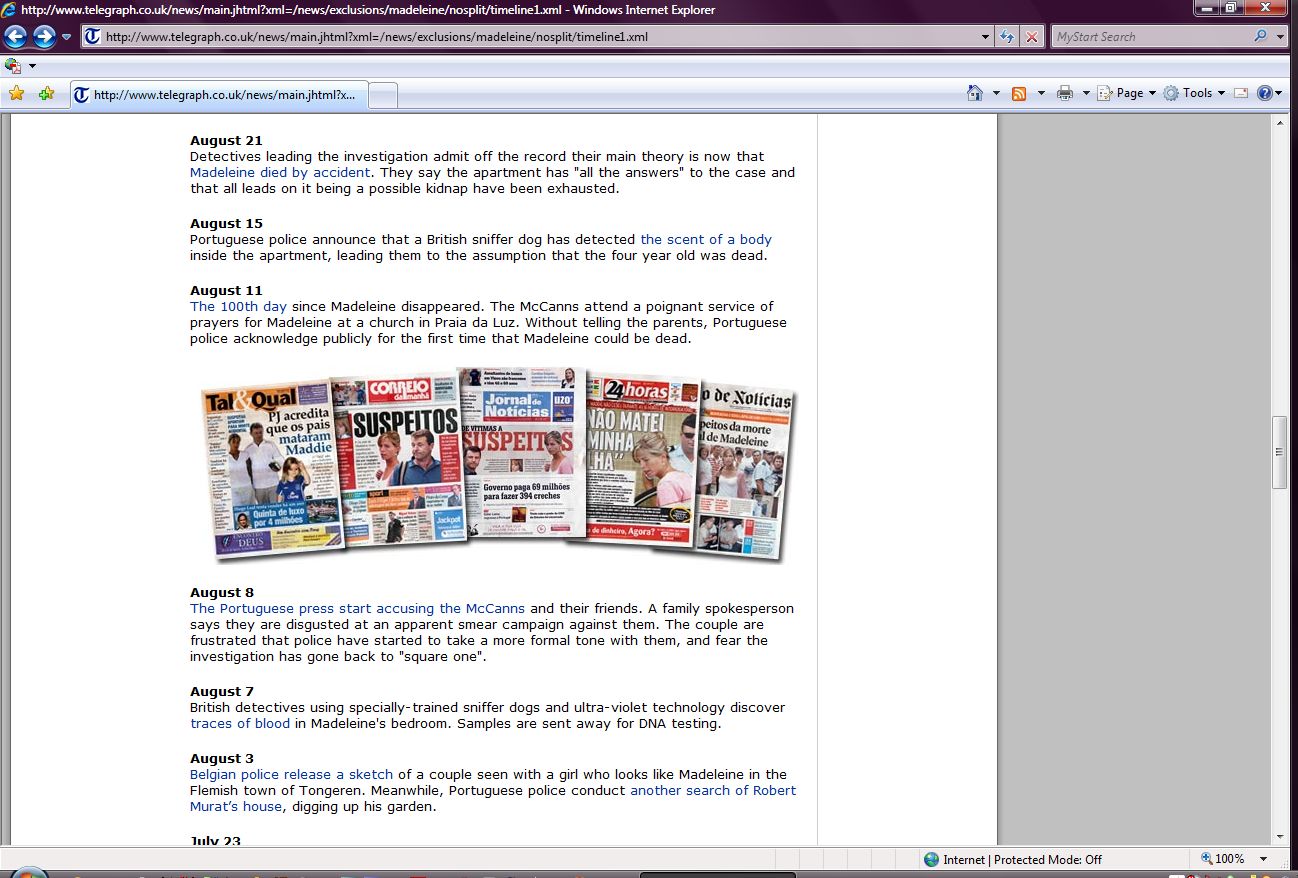
Task: Click the Add to Favorites icon
Action: tap(46, 93)
